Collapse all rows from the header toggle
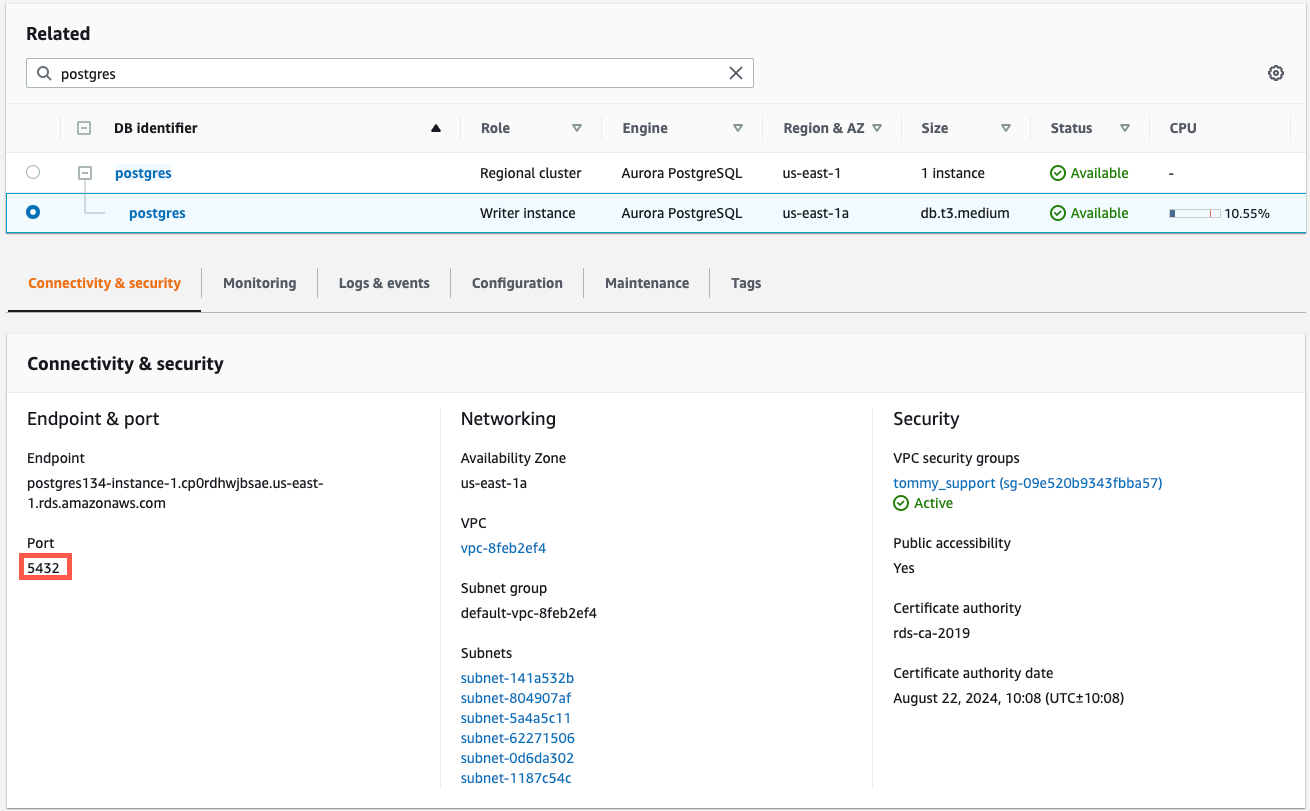The height and width of the screenshot is (811, 1310). pyautogui.click(x=85, y=128)
